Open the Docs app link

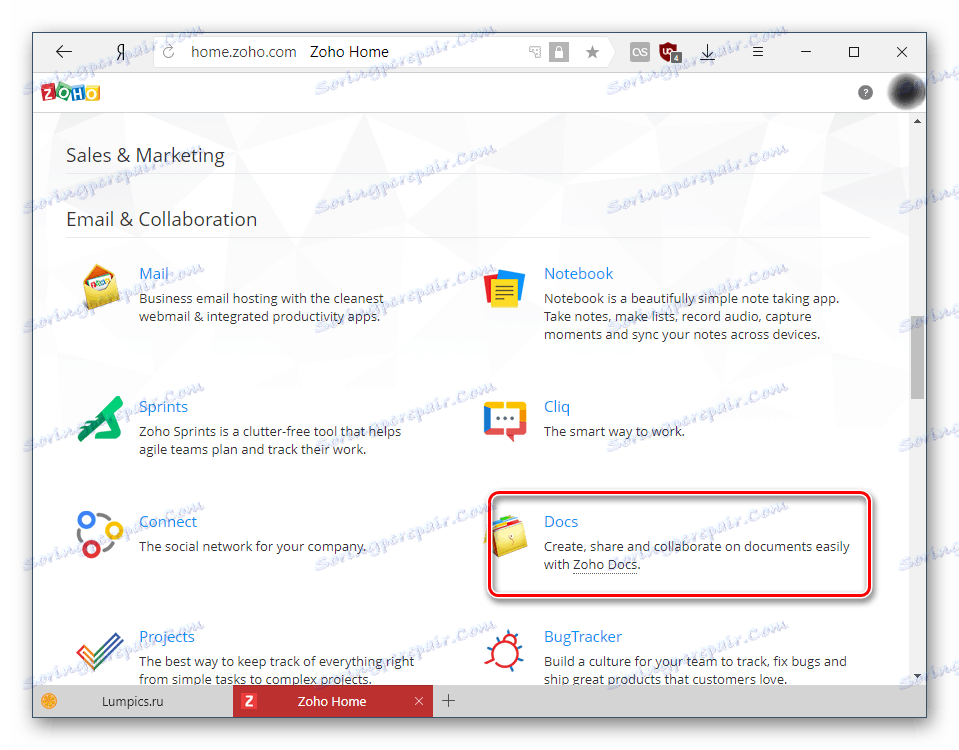(561, 522)
